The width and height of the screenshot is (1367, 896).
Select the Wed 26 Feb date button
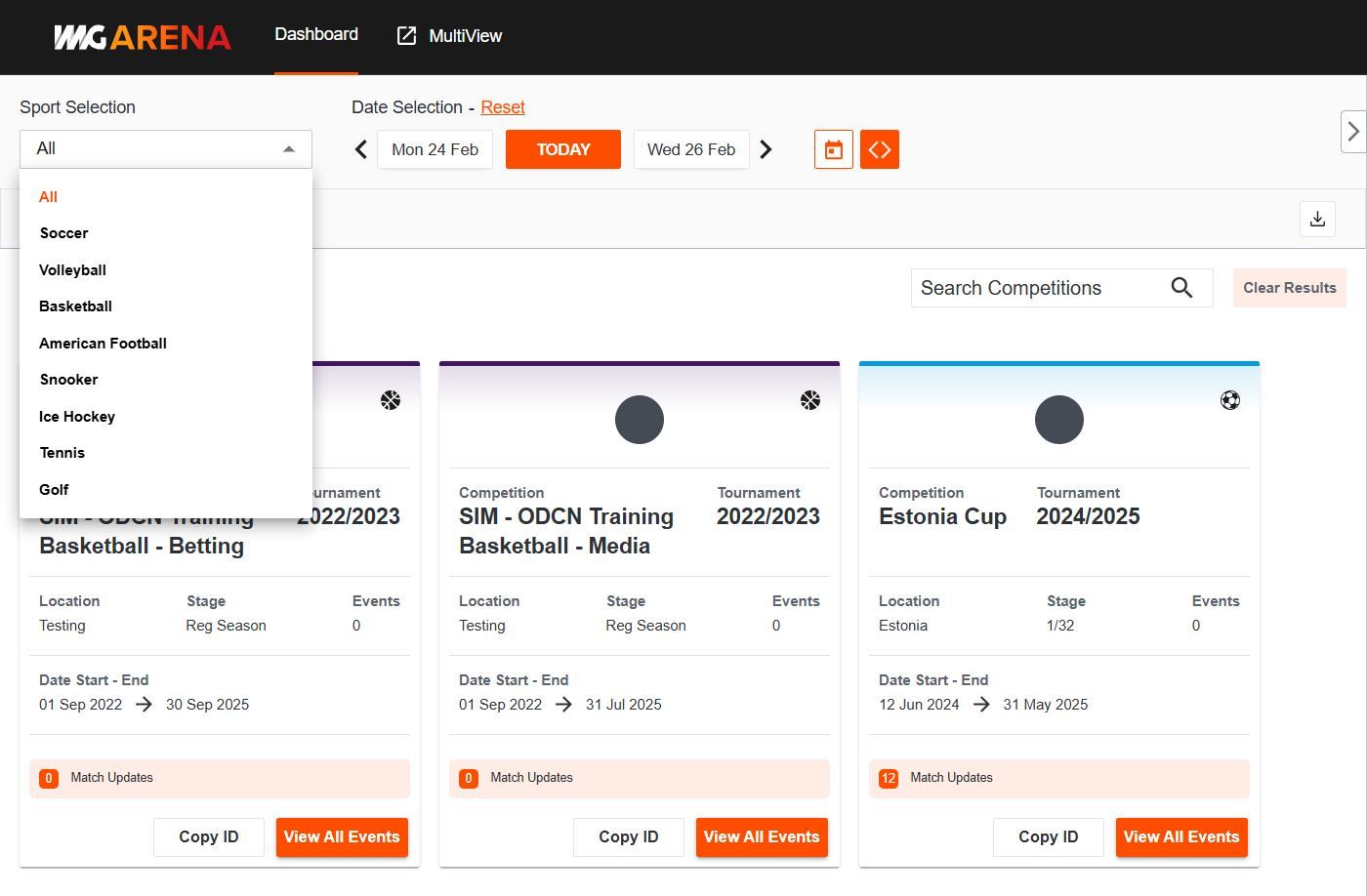coord(690,149)
